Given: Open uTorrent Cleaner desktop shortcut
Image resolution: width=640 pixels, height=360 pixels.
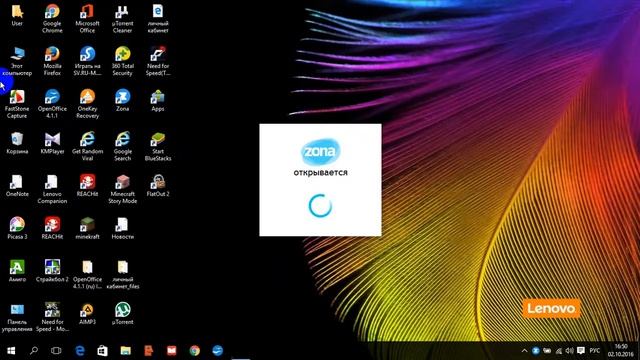Looking at the screenshot, I should pos(122,19).
